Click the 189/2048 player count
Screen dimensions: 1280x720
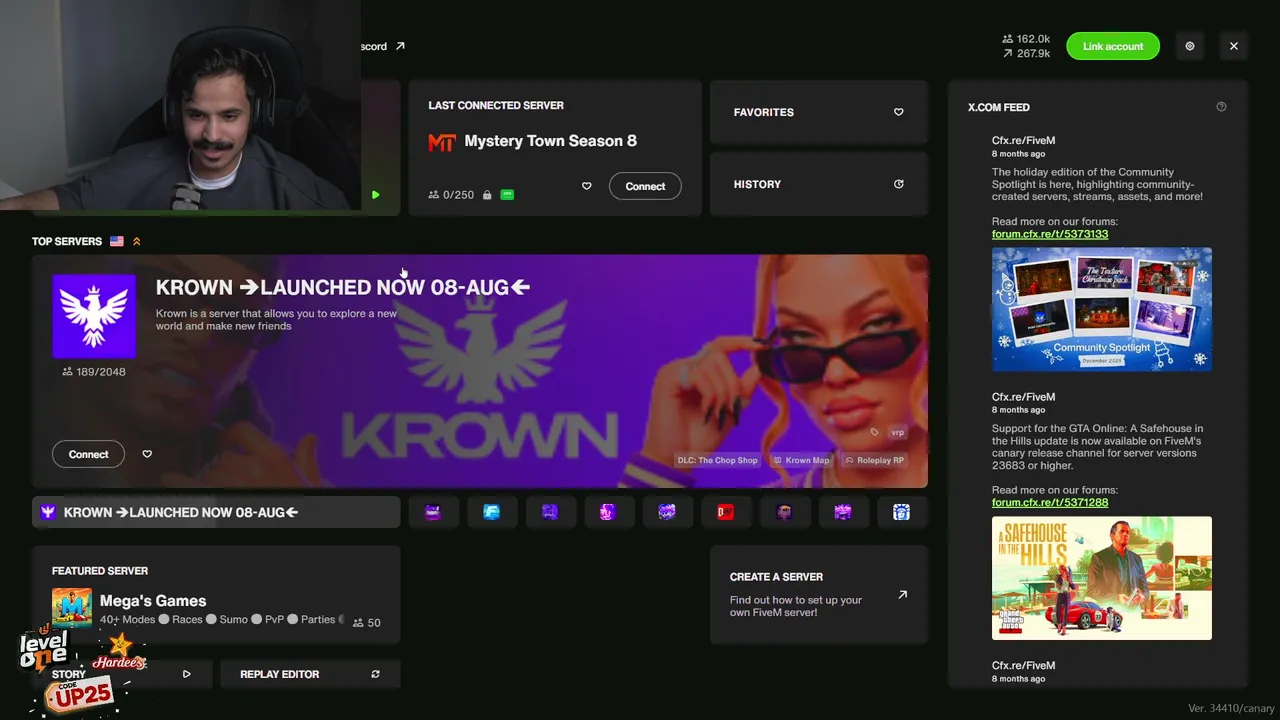click(x=94, y=372)
